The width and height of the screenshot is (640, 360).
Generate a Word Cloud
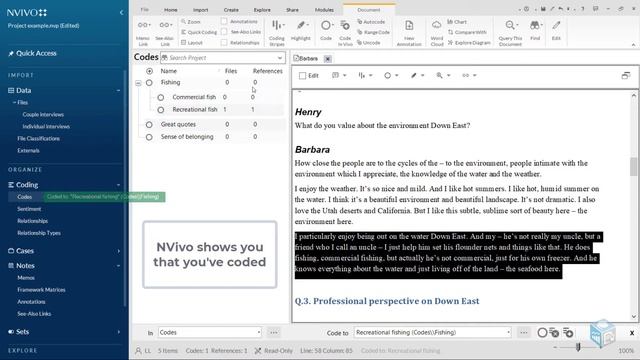[437, 33]
